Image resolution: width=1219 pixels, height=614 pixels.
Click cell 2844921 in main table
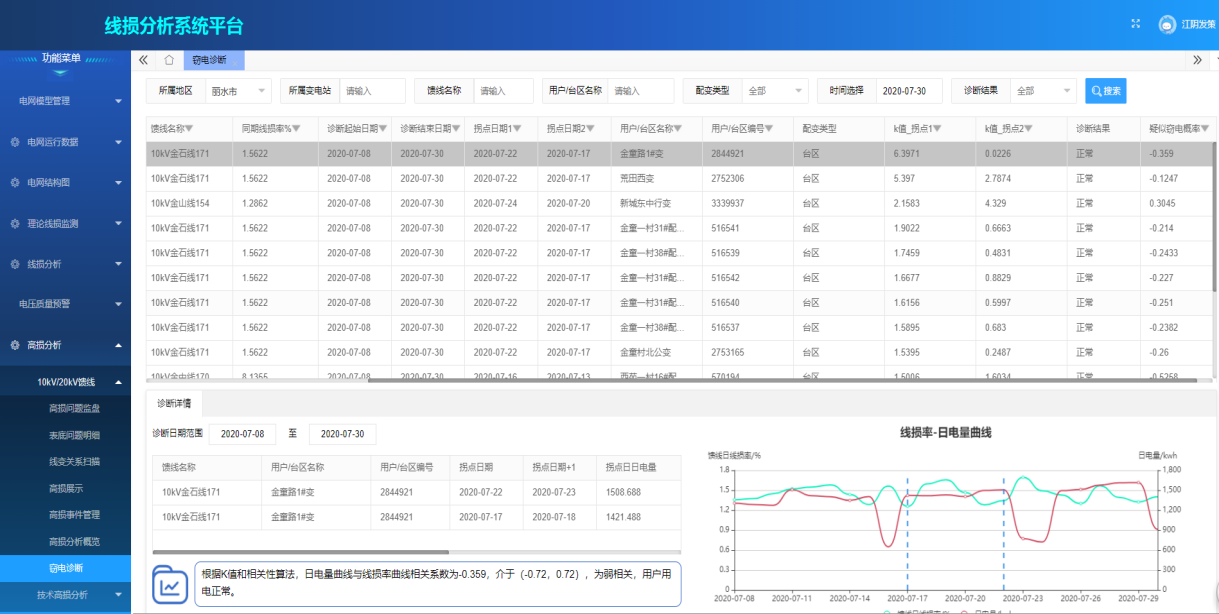click(727, 154)
